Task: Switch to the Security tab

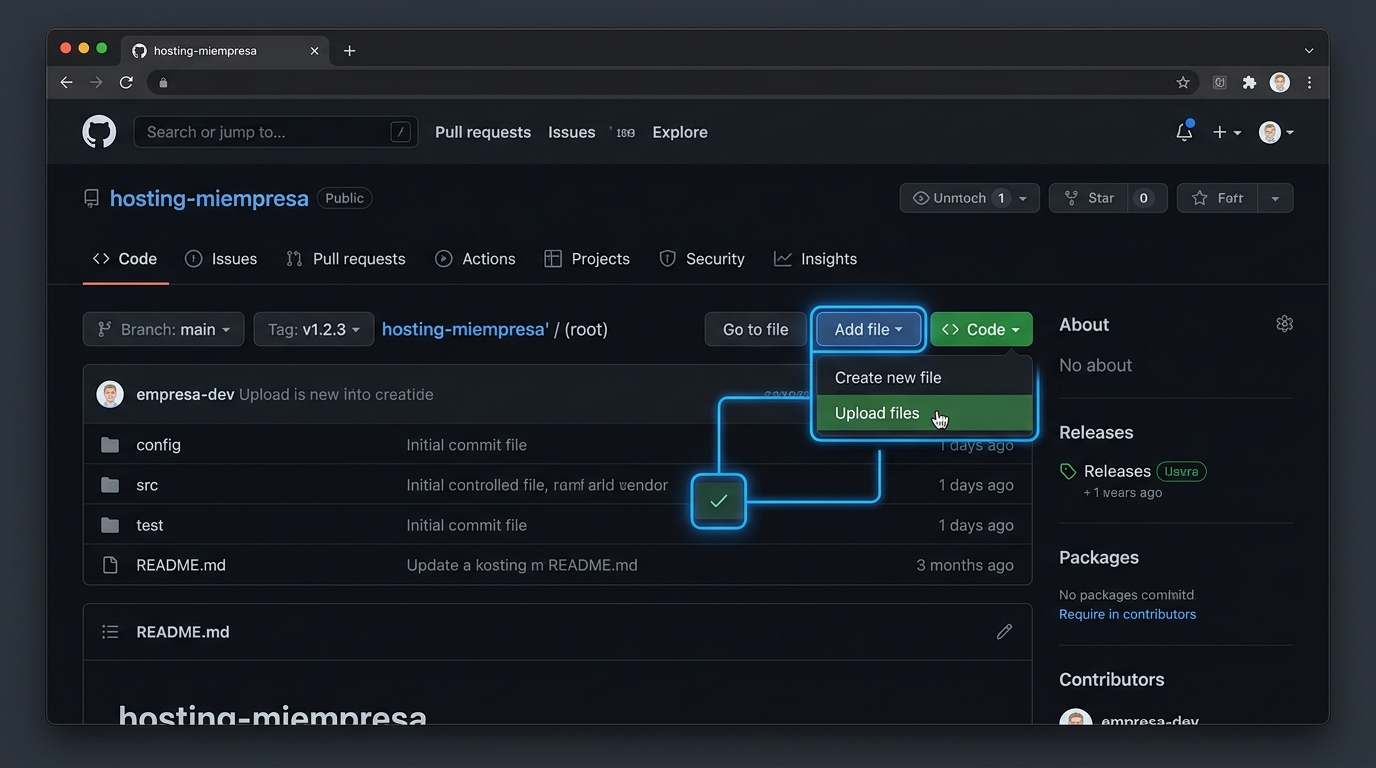Action: (x=702, y=259)
